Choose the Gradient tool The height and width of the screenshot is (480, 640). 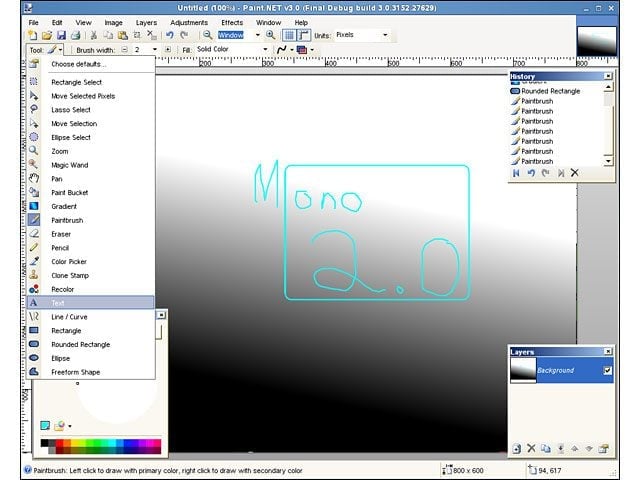[91, 207]
